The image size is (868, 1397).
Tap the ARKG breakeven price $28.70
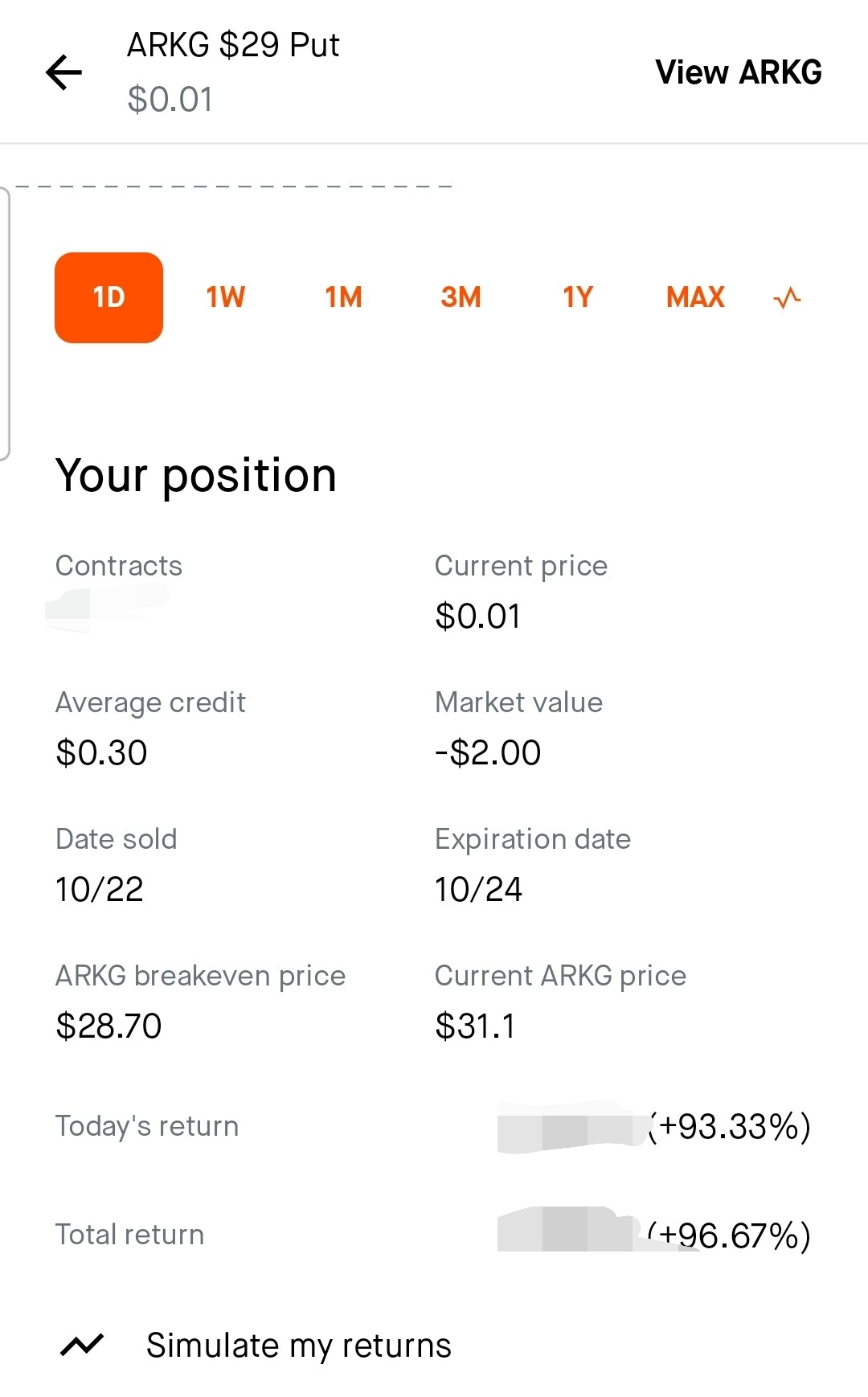tap(108, 1026)
